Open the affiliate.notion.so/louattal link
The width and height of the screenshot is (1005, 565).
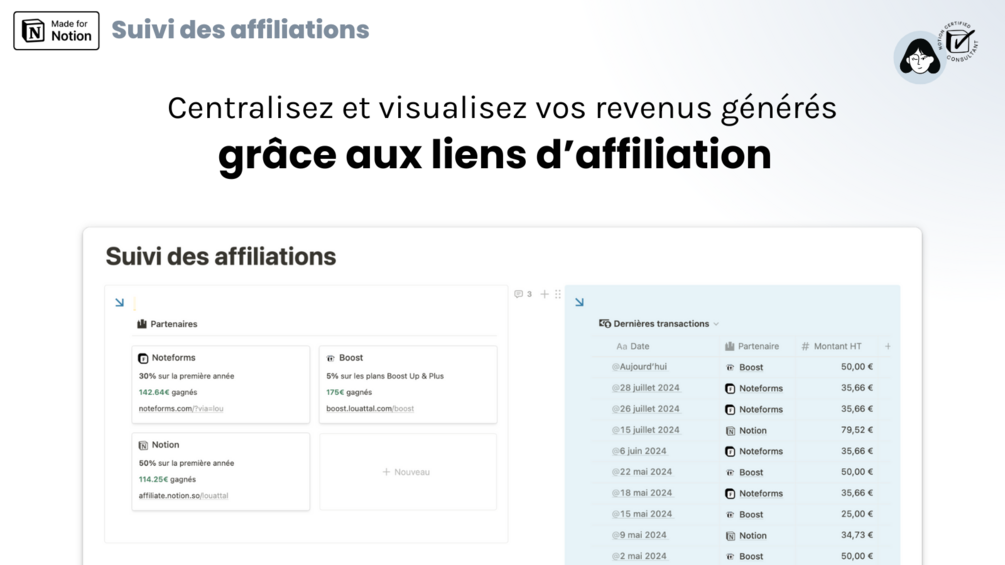coord(183,496)
